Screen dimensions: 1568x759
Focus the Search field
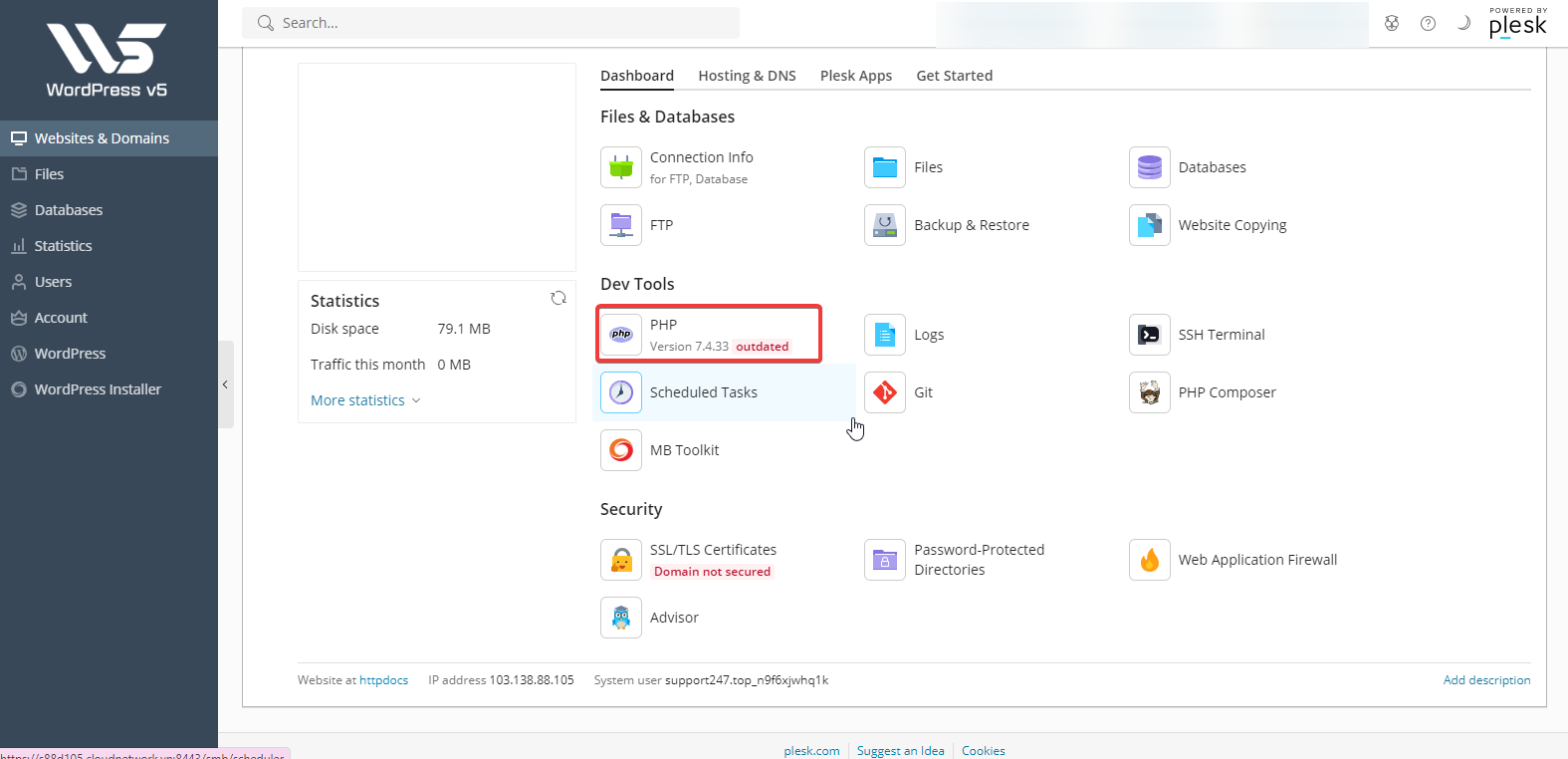click(x=491, y=23)
